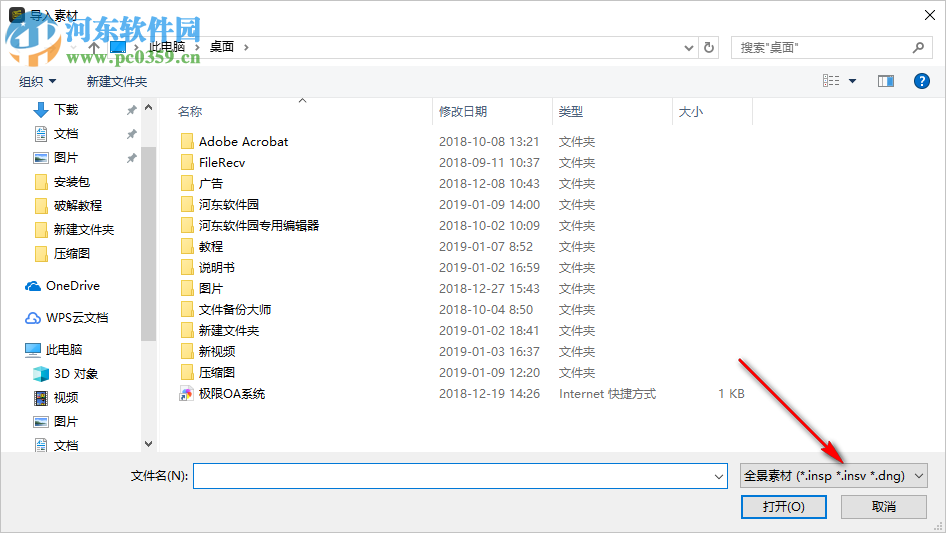Screen dimensions: 946x533
Task: Select the Adobe Acrobat folder icon
Action: tap(188, 142)
